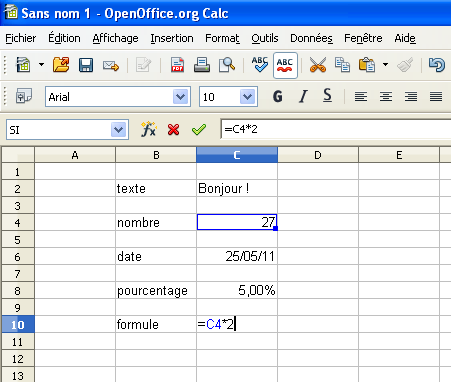Open Page preview magnifier icon
This screenshot has height=382, width=451.
[x=227, y=65]
